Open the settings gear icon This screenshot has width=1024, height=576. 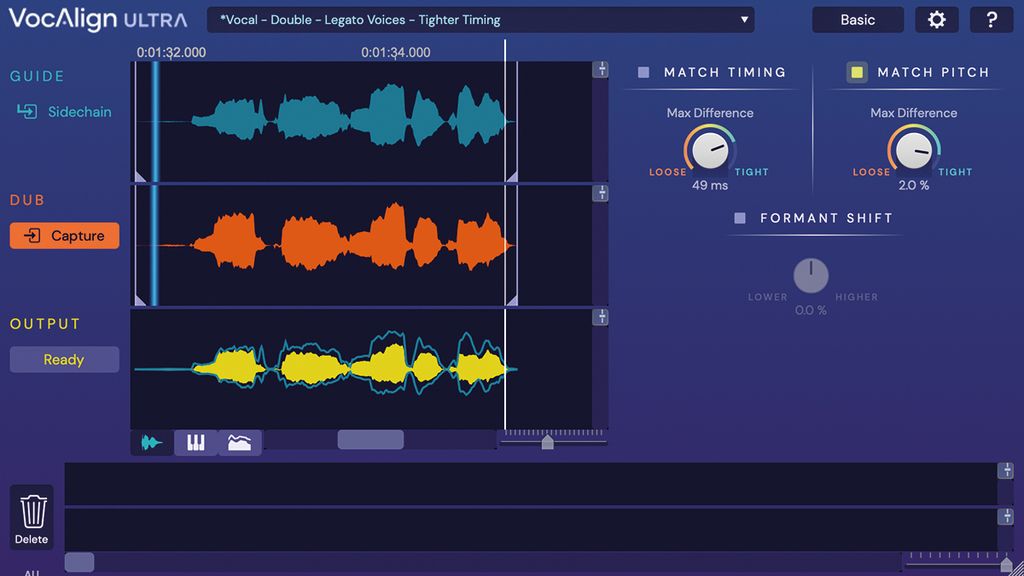[x=937, y=19]
